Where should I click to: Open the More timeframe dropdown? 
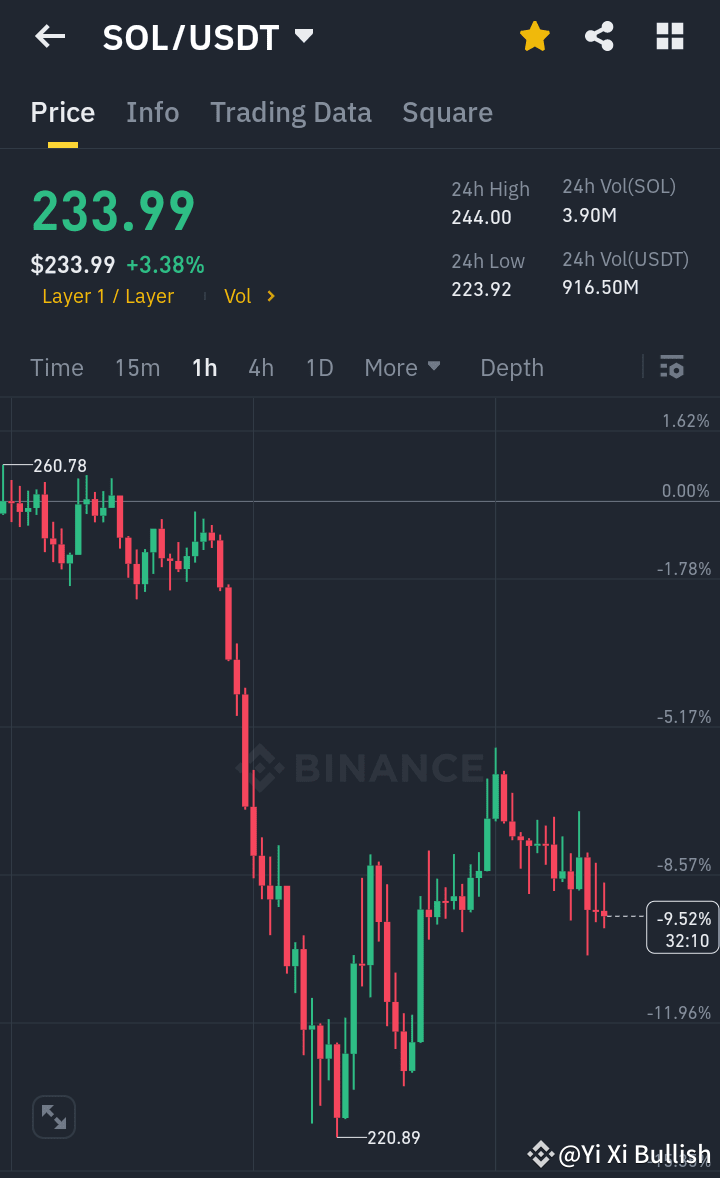[x=402, y=367]
